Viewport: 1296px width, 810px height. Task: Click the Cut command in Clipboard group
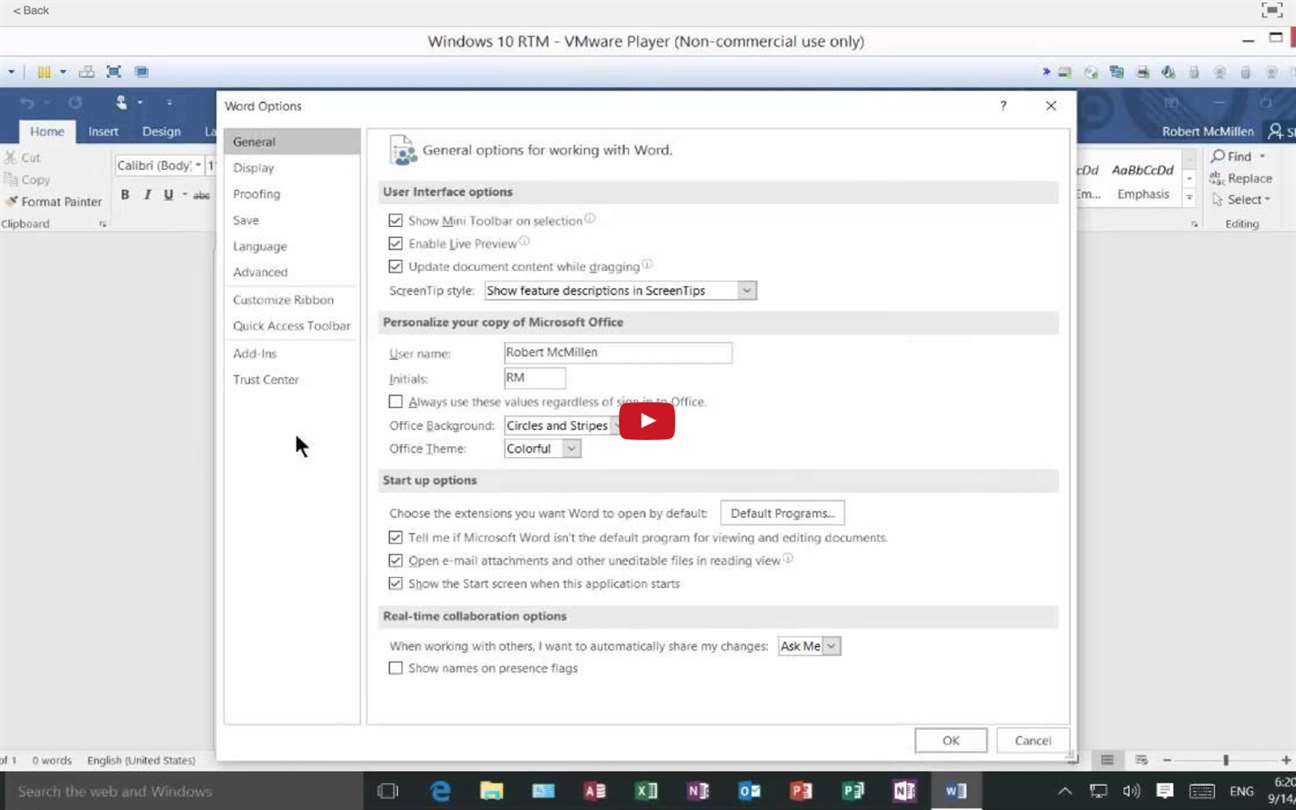tap(22, 157)
